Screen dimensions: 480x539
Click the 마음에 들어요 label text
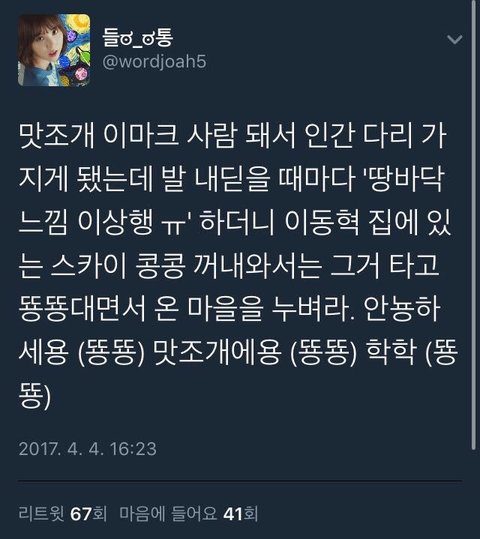[x=168, y=514]
